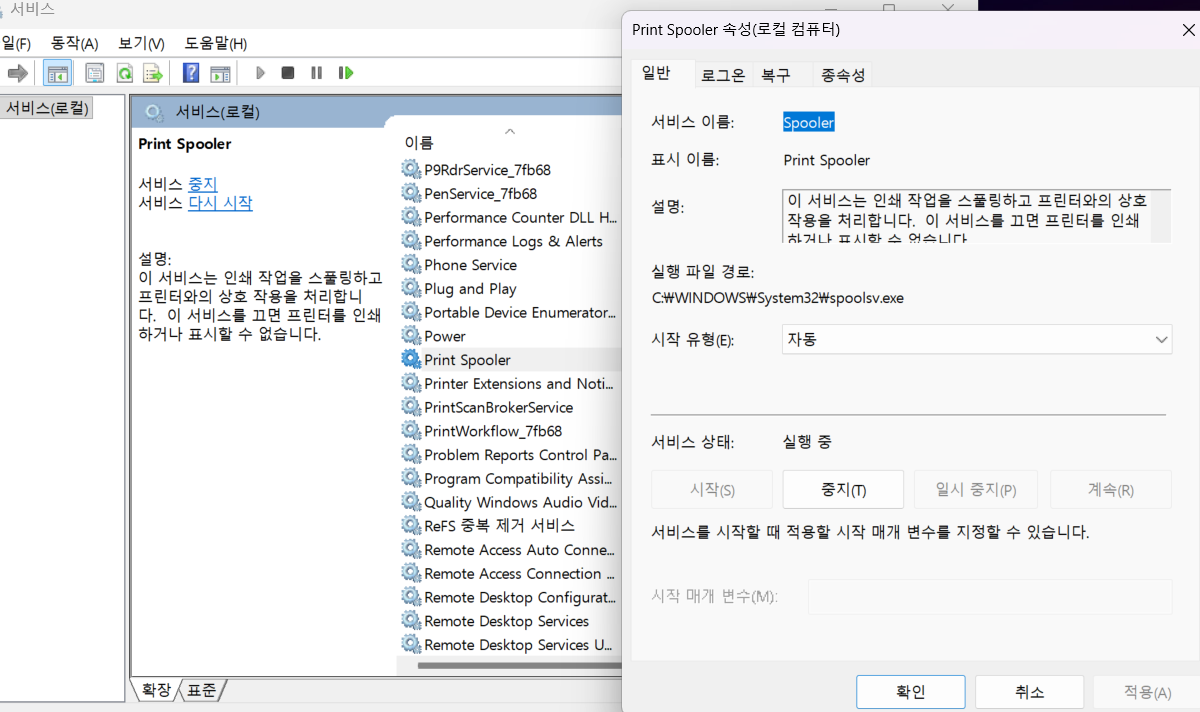Click gear icon beside Plug and Play
This screenshot has height=712, width=1200.
point(411,288)
